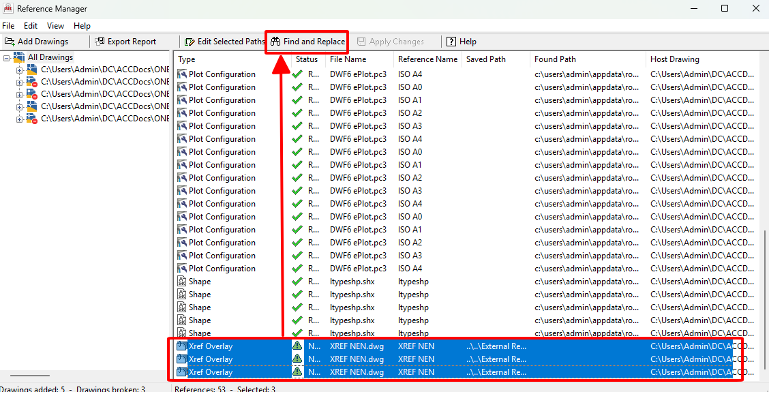The height and width of the screenshot is (393, 770).
Task: Collapse the All Drawings tree node
Action: (x=6, y=58)
